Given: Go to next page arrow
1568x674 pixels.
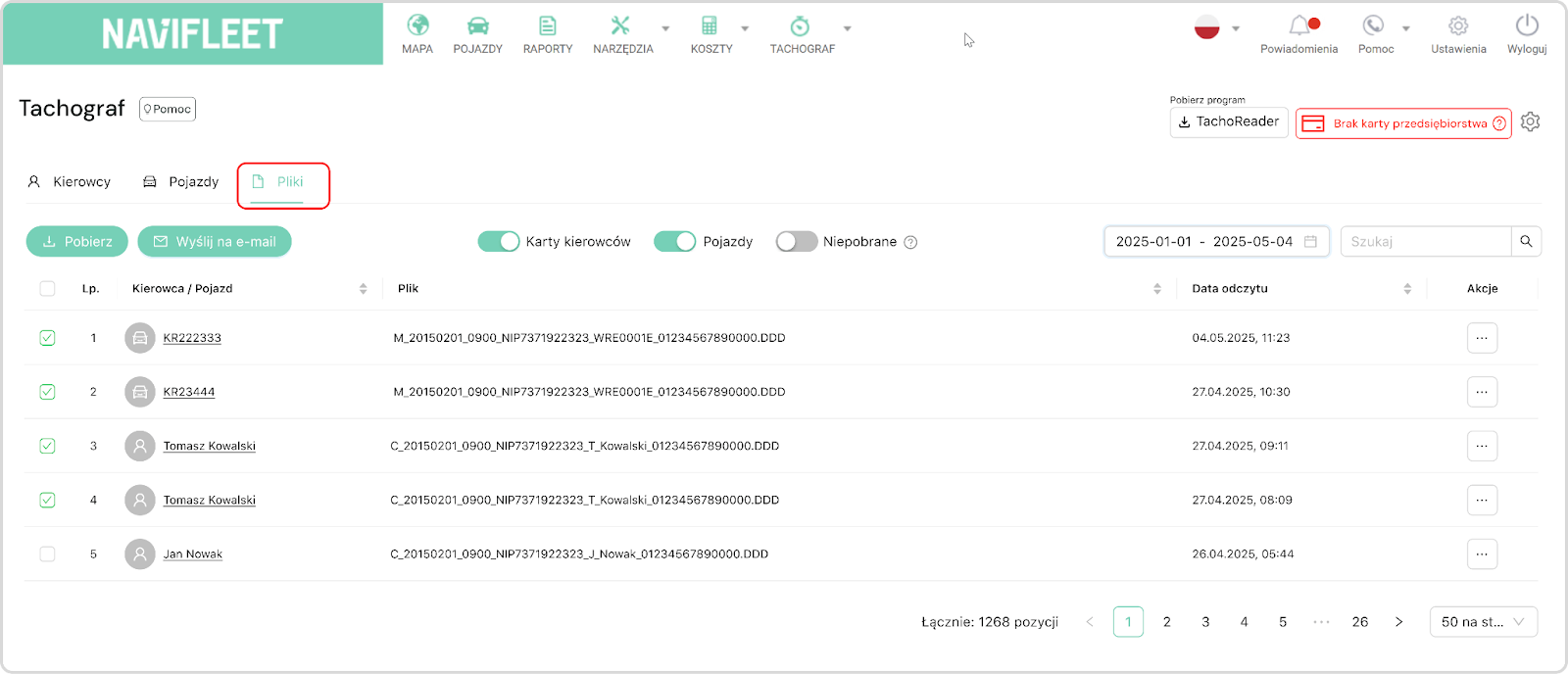Looking at the screenshot, I should point(1398,622).
